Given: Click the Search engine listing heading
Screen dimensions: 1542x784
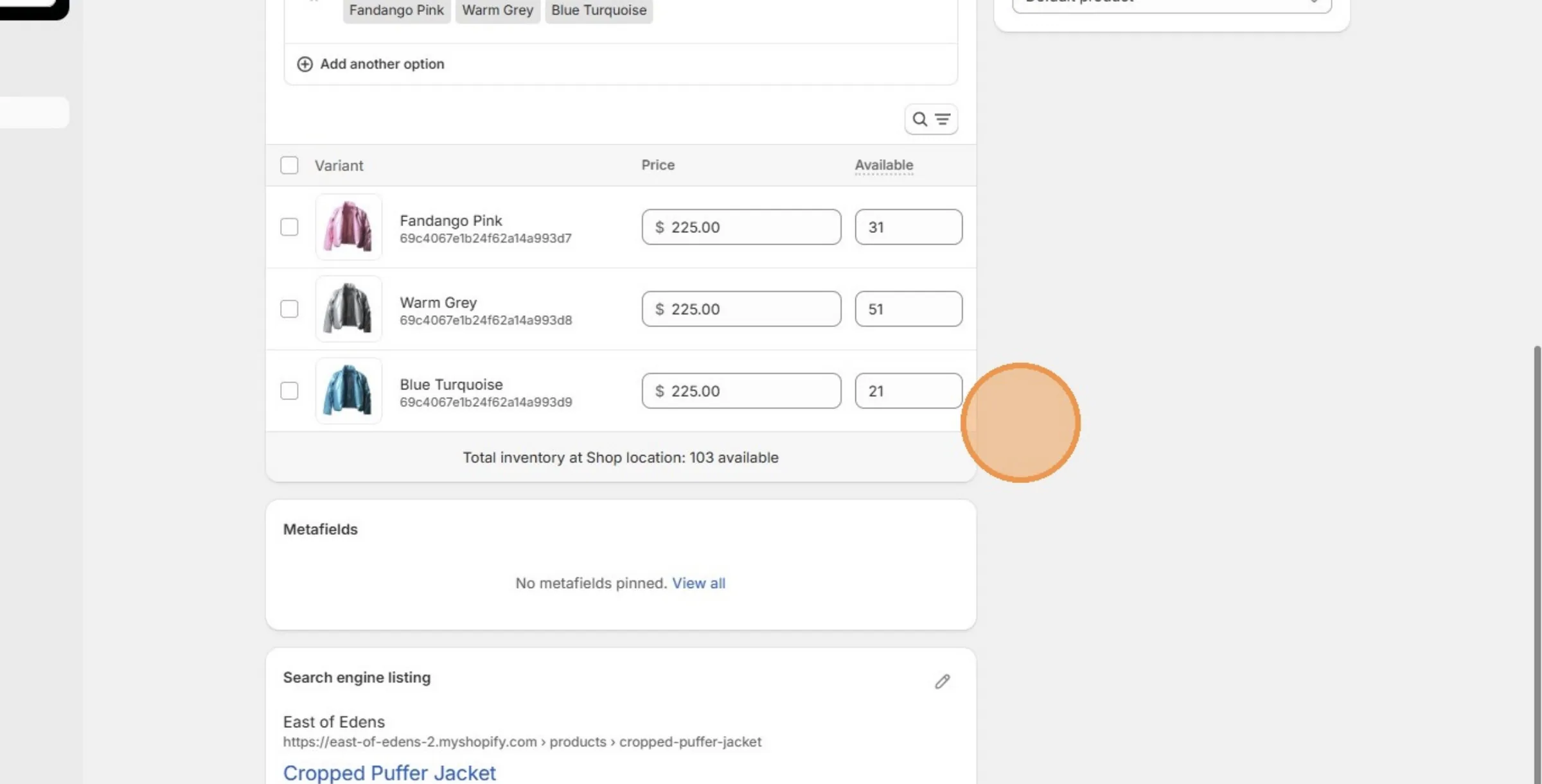Looking at the screenshot, I should coord(357,677).
